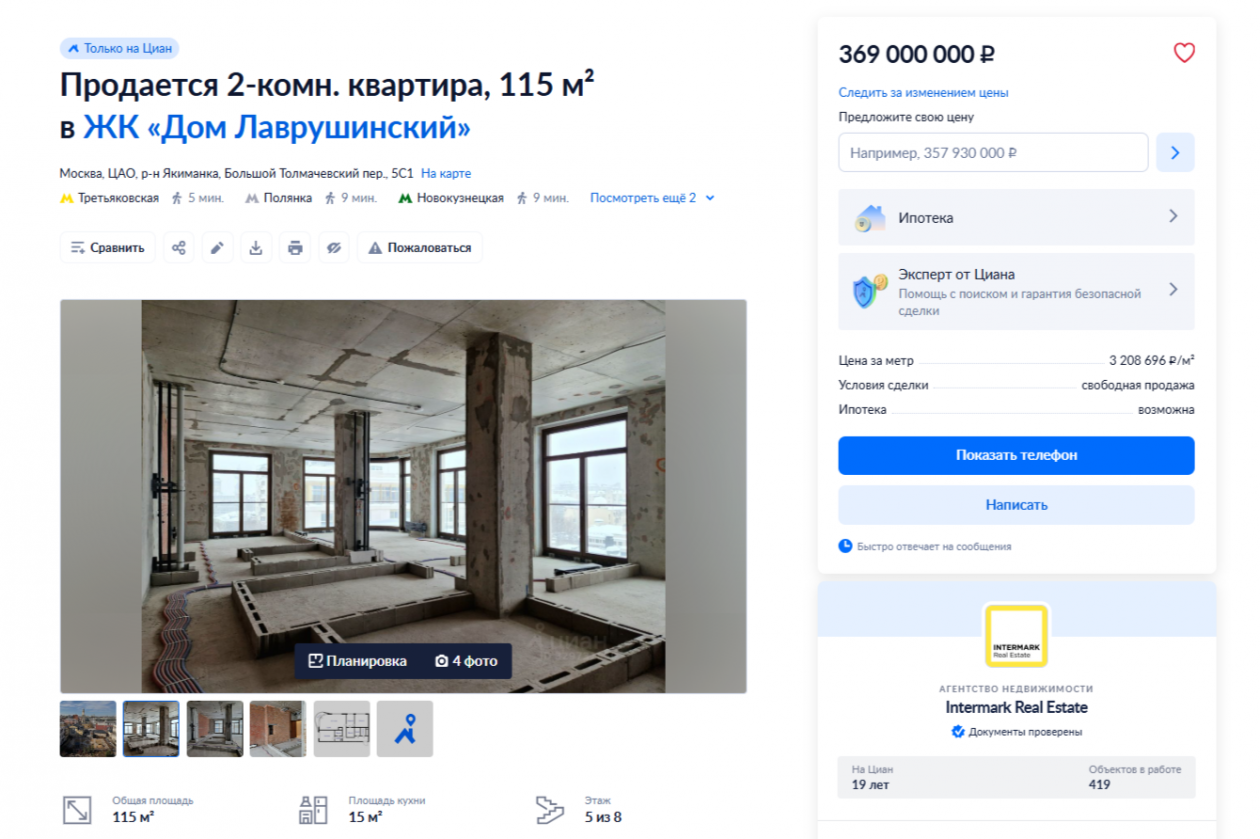
Task: Click the floor stairs icon
Action: pyautogui.click(x=550, y=809)
